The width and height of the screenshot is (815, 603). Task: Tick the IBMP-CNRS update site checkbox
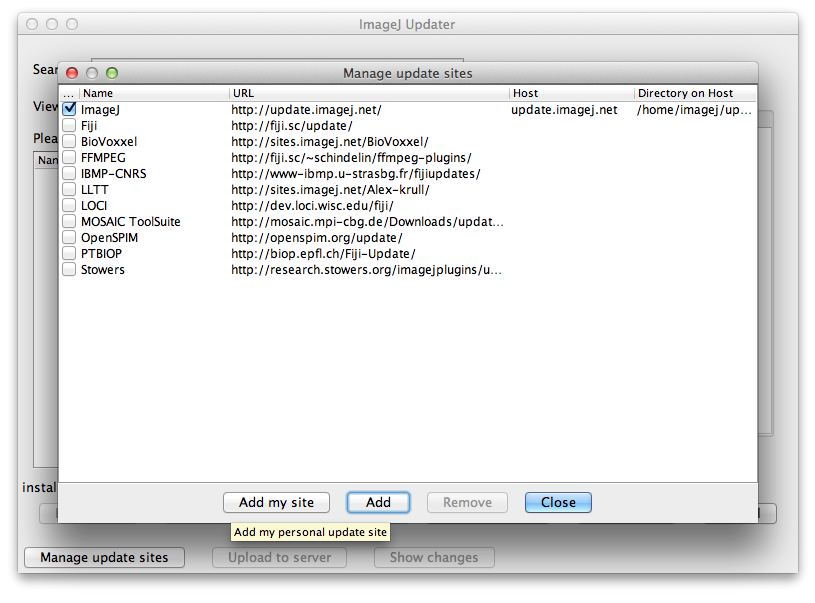coord(69,173)
